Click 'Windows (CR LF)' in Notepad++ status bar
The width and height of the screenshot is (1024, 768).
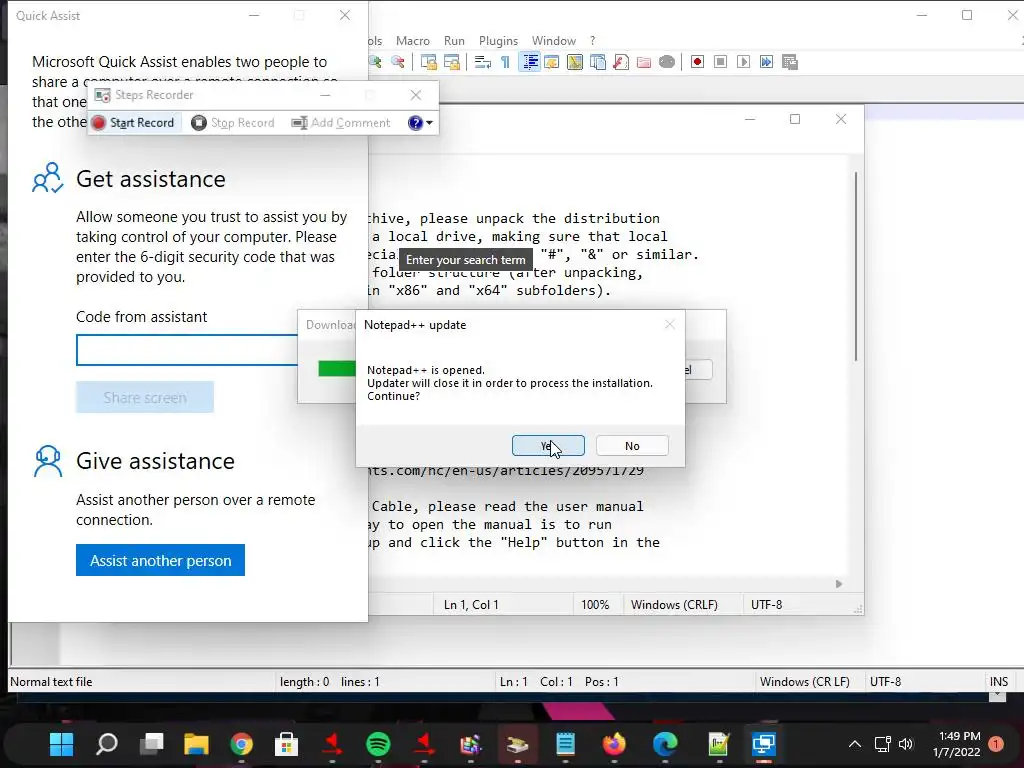(x=805, y=682)
